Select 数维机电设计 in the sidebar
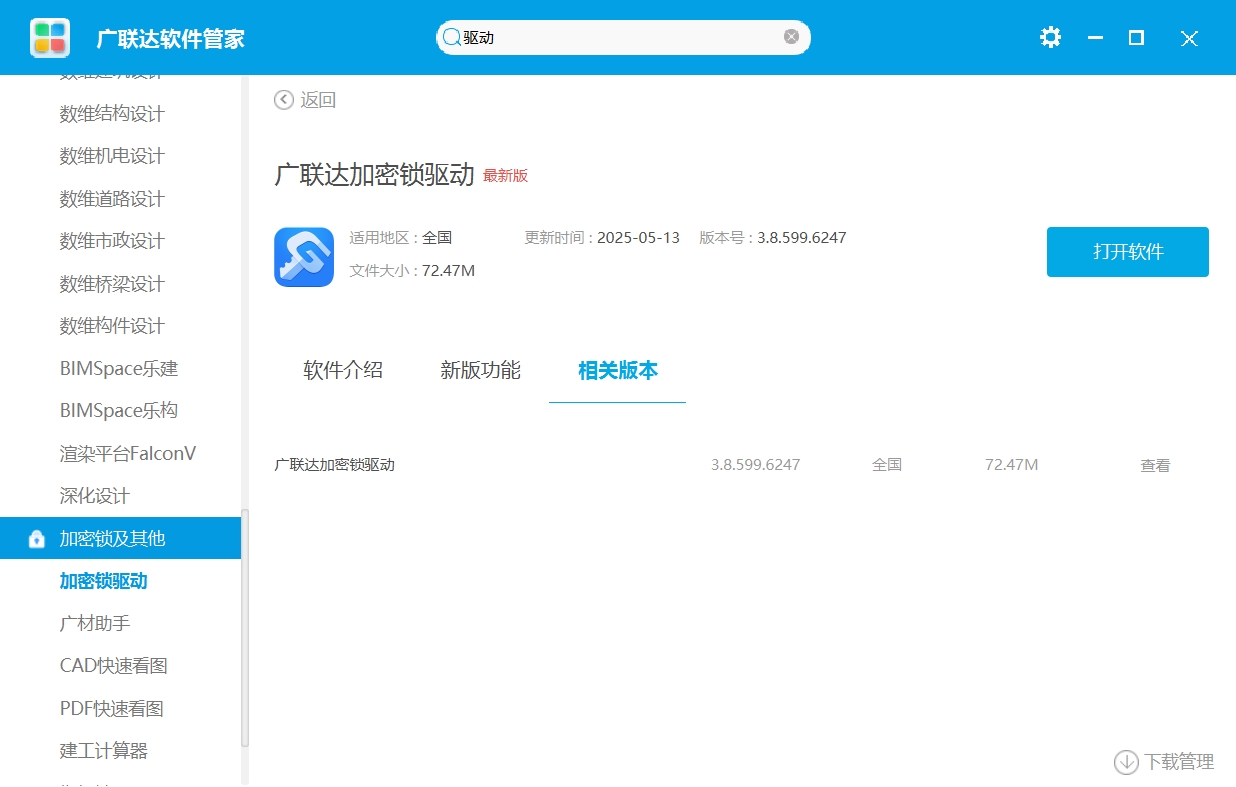The width and height of the screenshot is (1236, 787). click(x=112, y=156)
